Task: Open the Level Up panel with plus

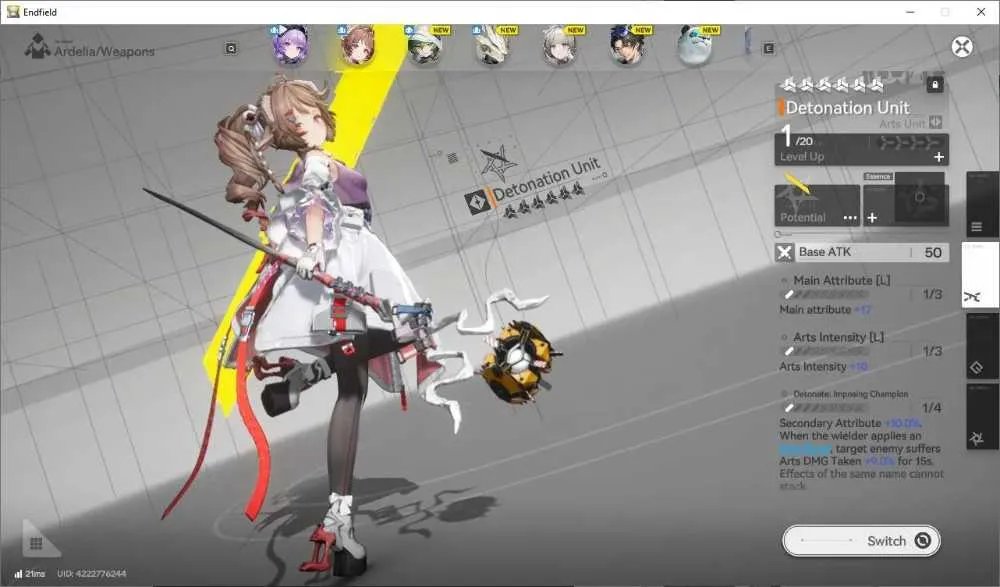Action: (939, 157)
